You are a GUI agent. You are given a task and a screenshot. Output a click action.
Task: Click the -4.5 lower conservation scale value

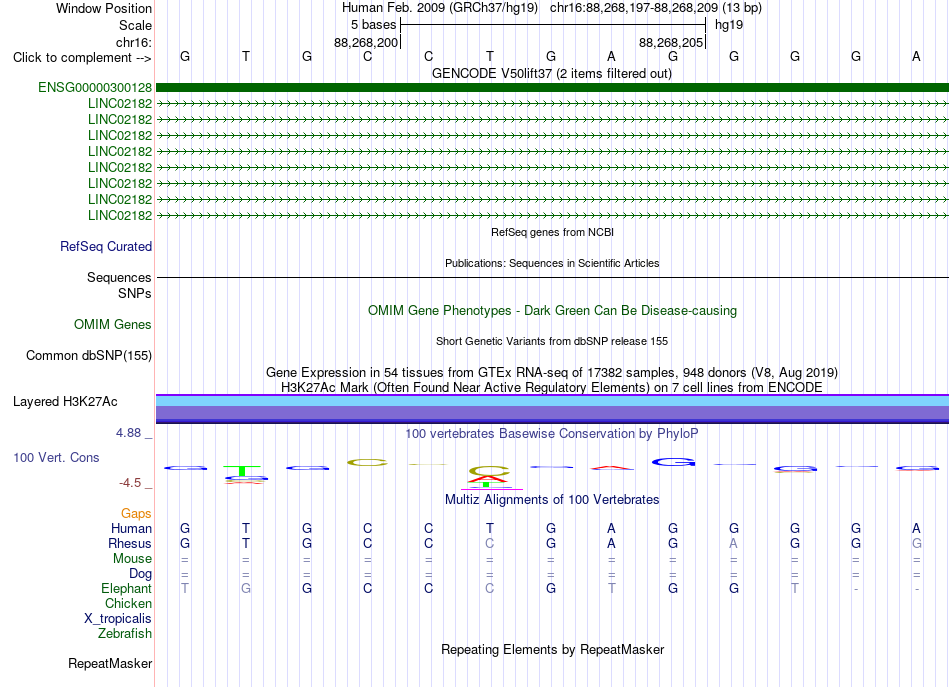130,483
